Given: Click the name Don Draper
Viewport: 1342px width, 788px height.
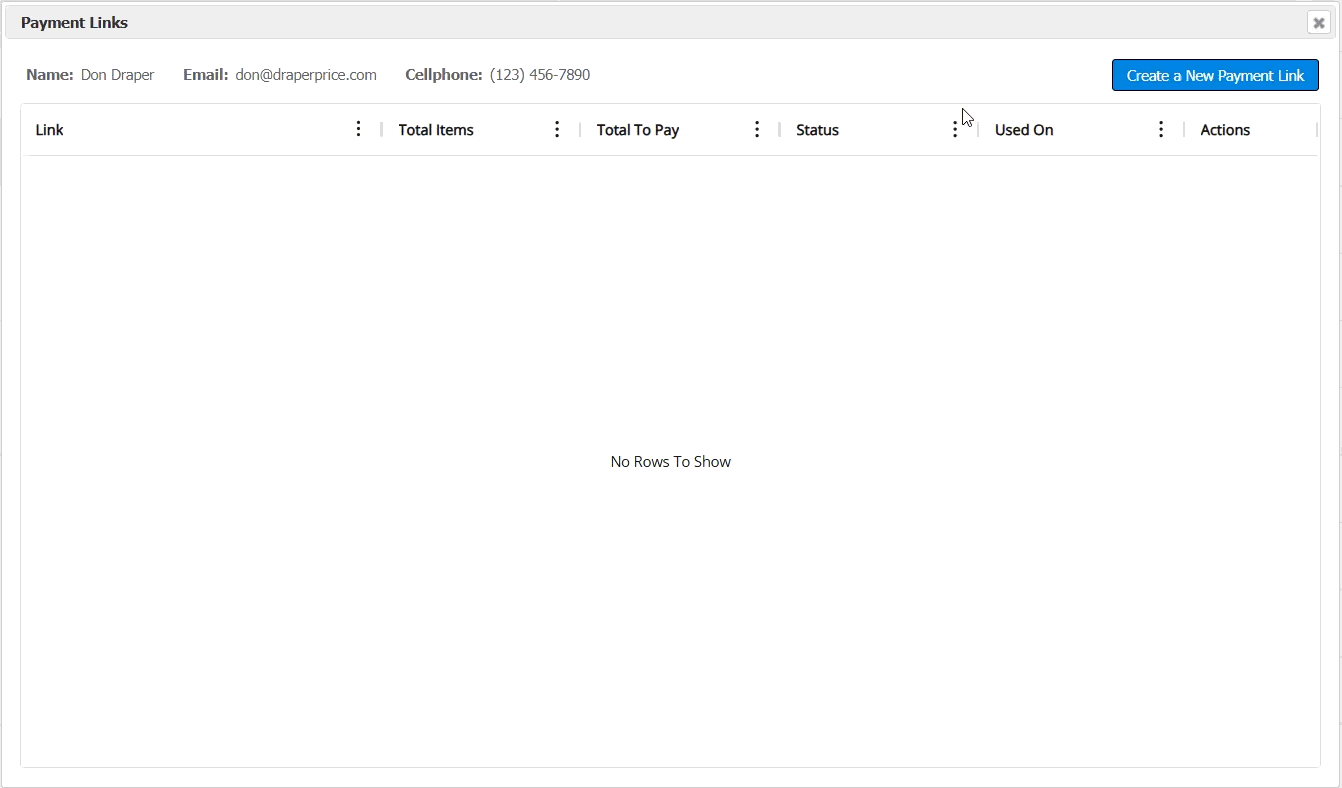Looking at the screenshot, I should 118,75.
